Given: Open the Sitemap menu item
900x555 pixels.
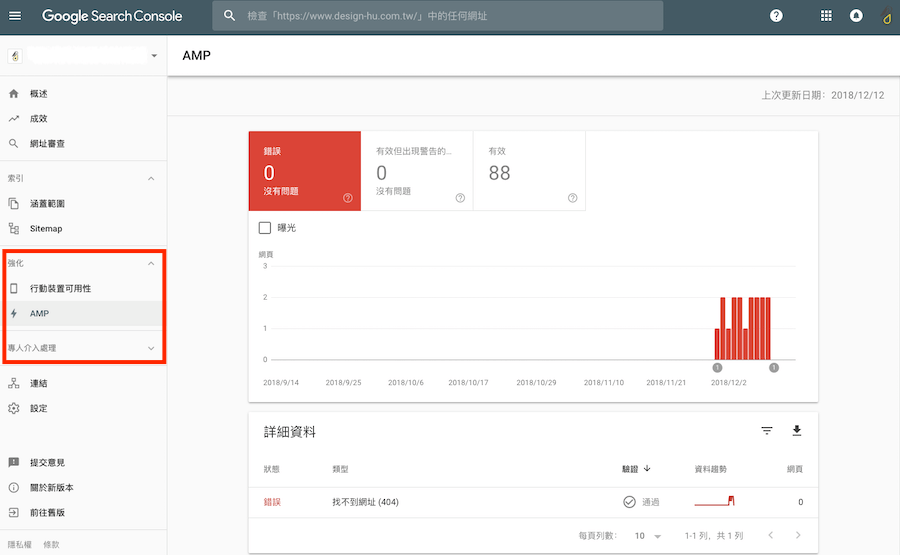Looking at the screenshot, I should click(x=46, y=229).
